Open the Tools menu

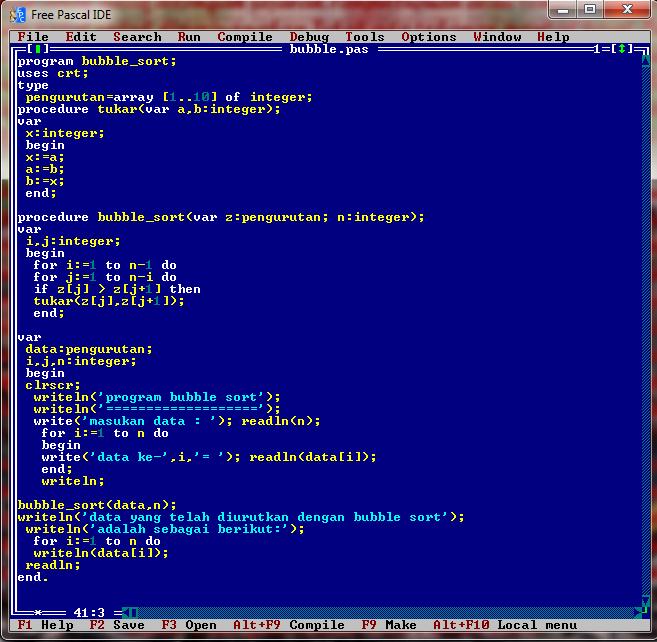pos(365,37)
